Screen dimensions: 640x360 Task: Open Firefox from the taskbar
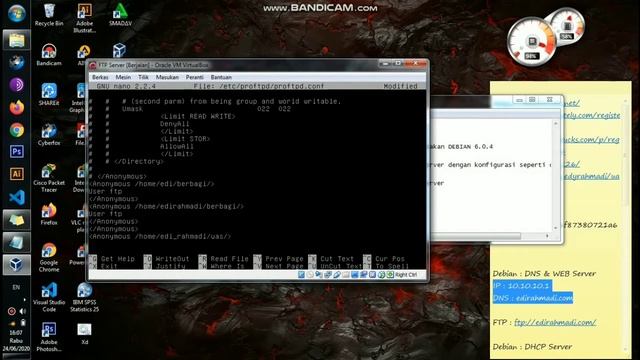[16, 108]
